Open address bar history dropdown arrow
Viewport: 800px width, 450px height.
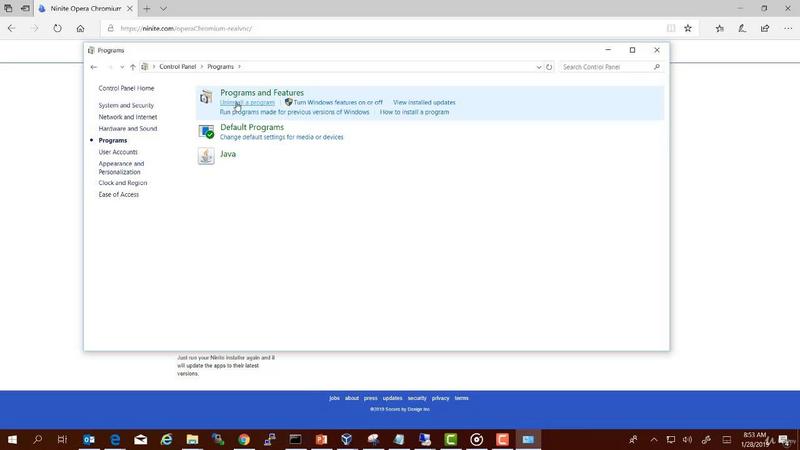tap(539, 67)
